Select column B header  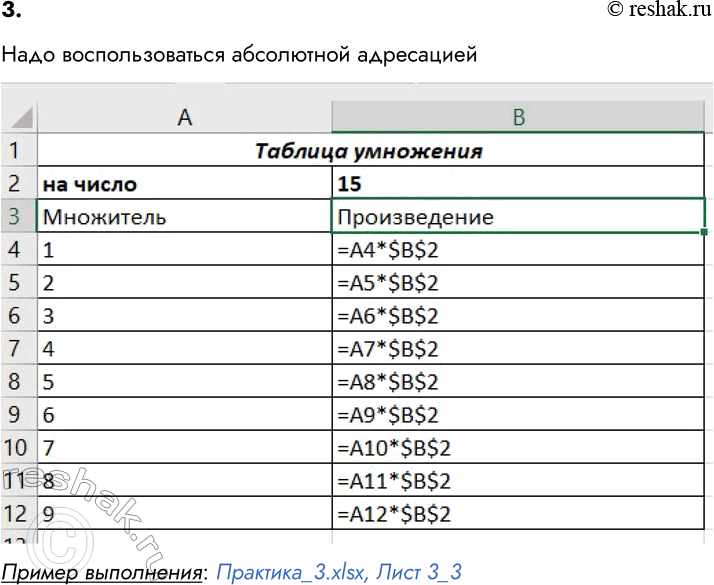point(518,118)
